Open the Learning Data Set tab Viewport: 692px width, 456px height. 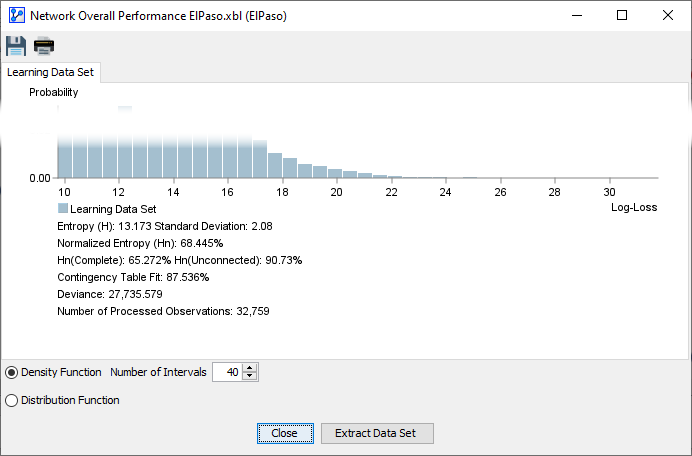point(50,72)
